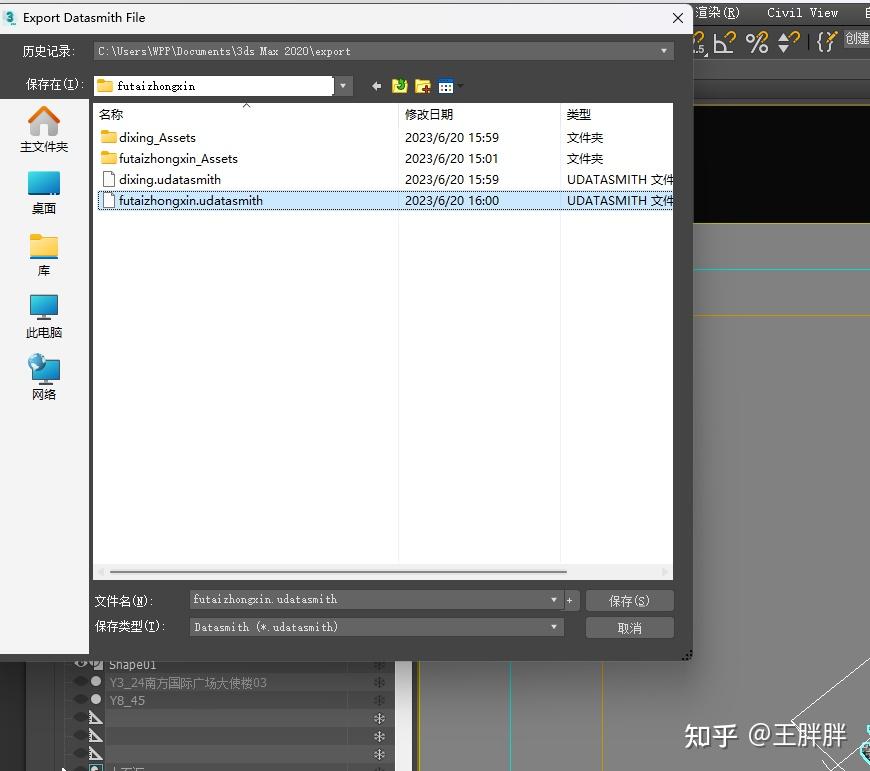Toggle the freeze snowflake next to Y8_45
The height and width of the screenshot is (771, 870).
tap(378, 700)
